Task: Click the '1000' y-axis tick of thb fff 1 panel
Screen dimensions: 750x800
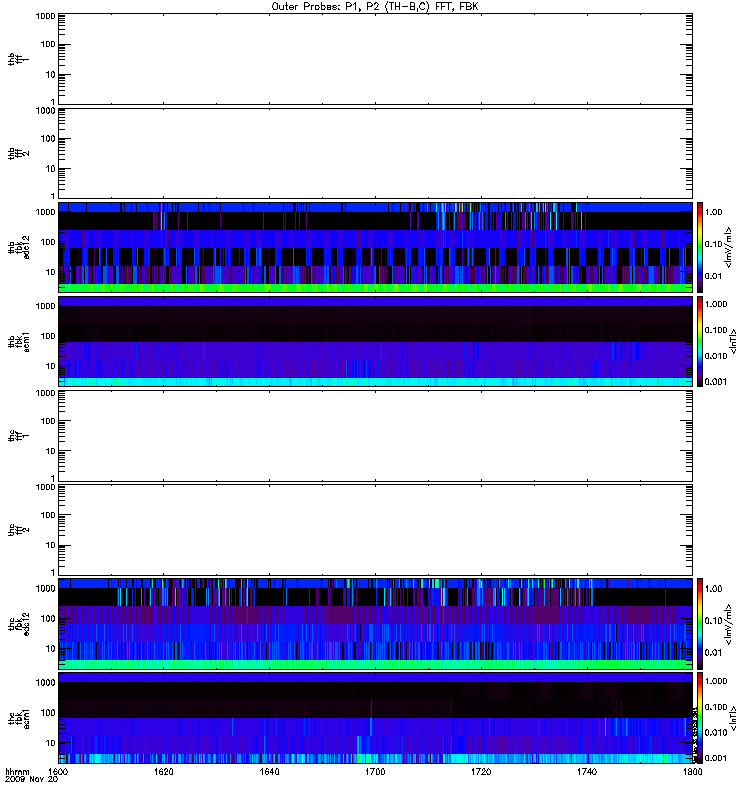Action: tap(45, 16)
